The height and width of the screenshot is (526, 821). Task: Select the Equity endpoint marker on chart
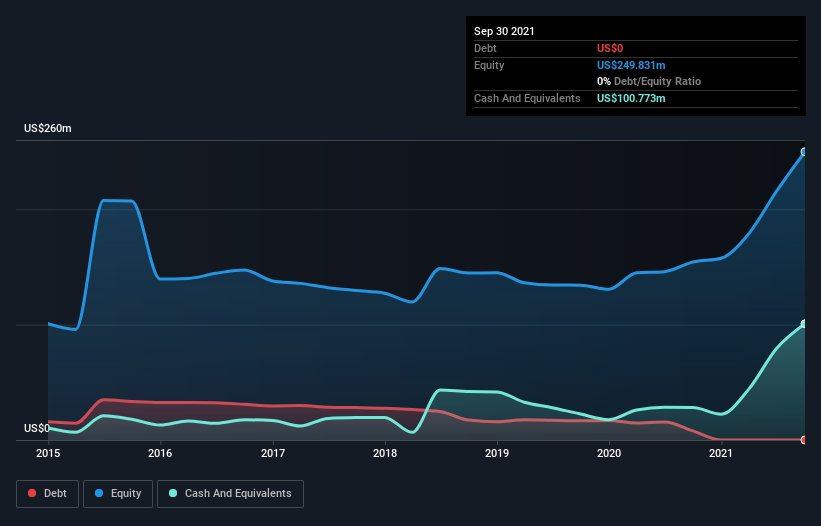(x=804, y=152)
